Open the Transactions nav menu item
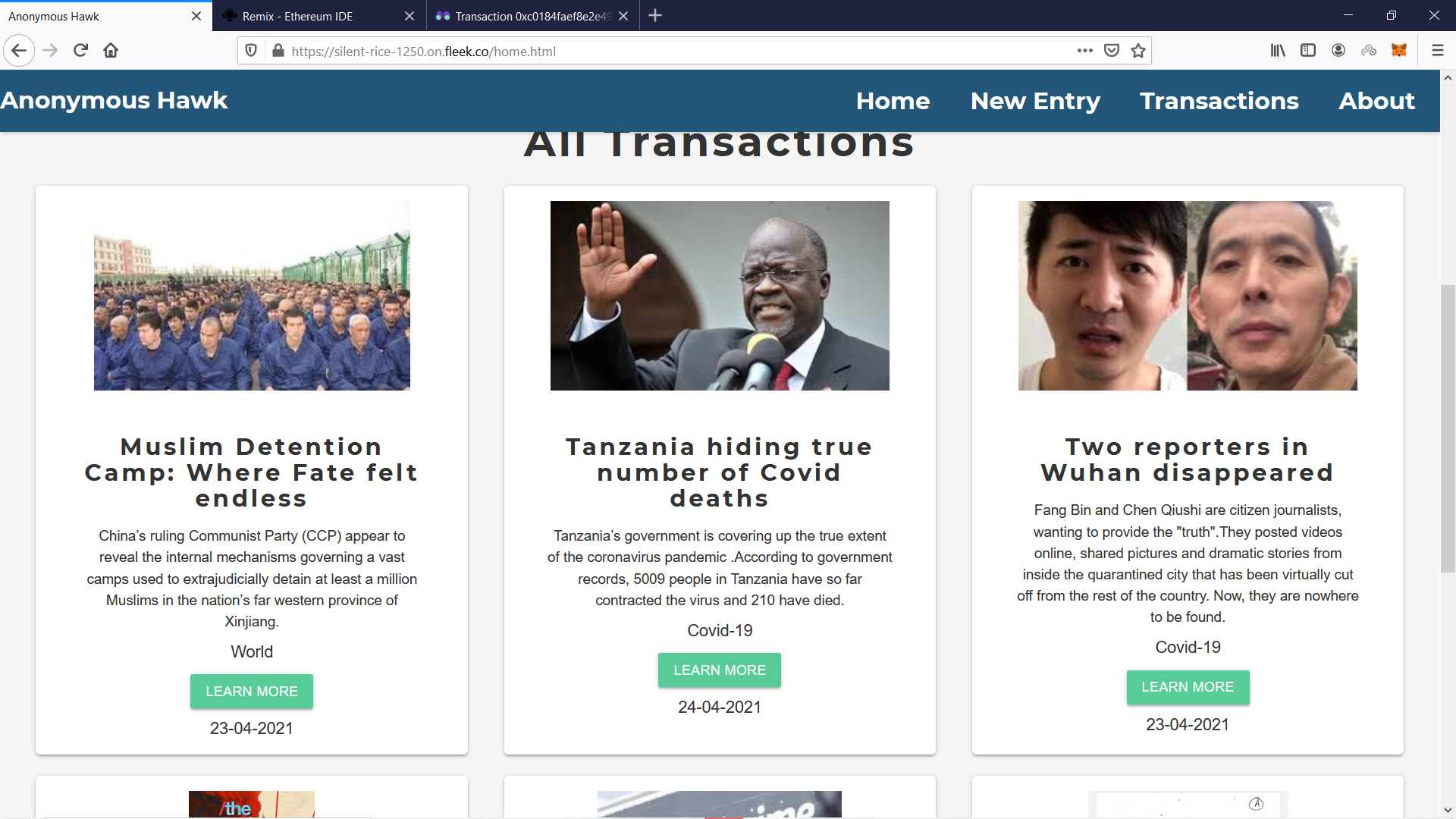Image resolution: width=1456 pixels, height=819 pixels. [1219, 101]
